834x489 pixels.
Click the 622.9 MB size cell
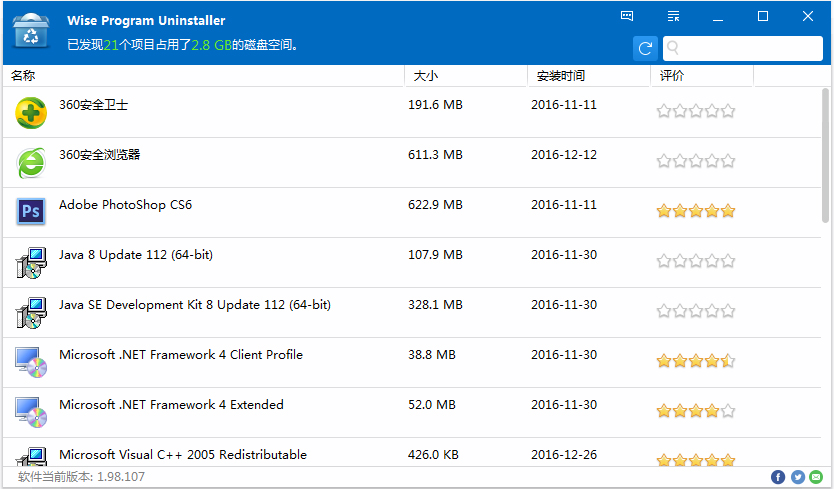tap(435, 205)
